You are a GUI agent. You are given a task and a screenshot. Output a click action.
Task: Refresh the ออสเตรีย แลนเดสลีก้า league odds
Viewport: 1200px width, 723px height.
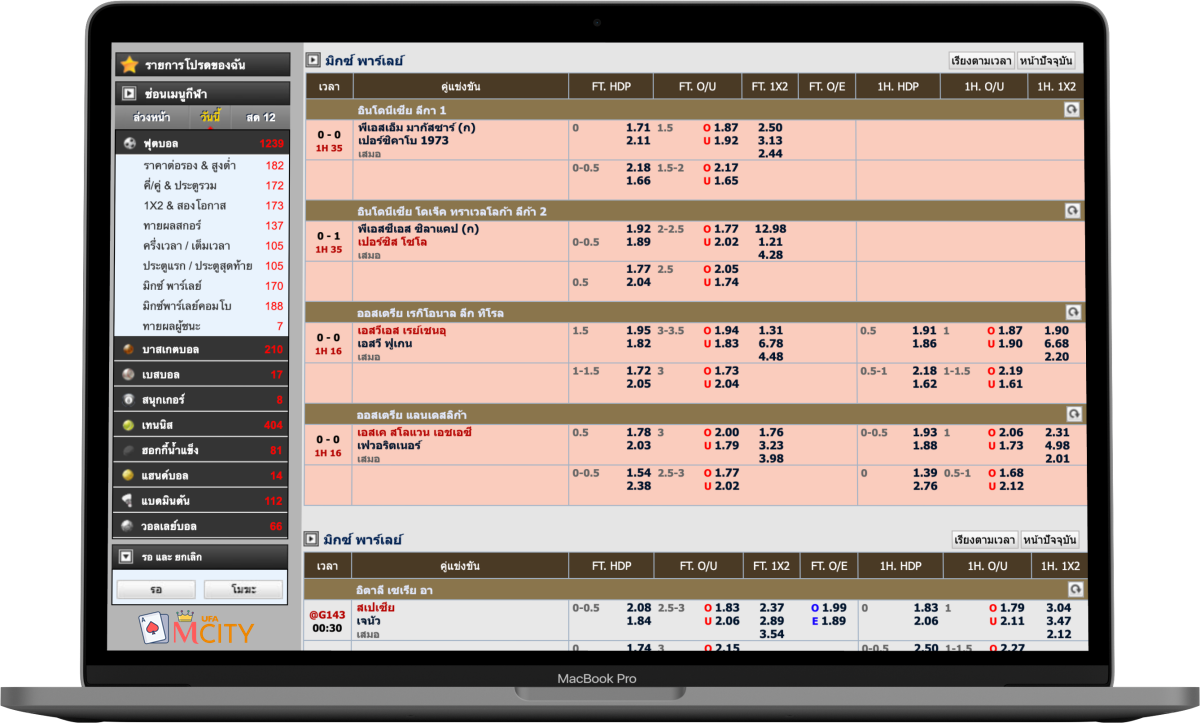coord(1072,414)
